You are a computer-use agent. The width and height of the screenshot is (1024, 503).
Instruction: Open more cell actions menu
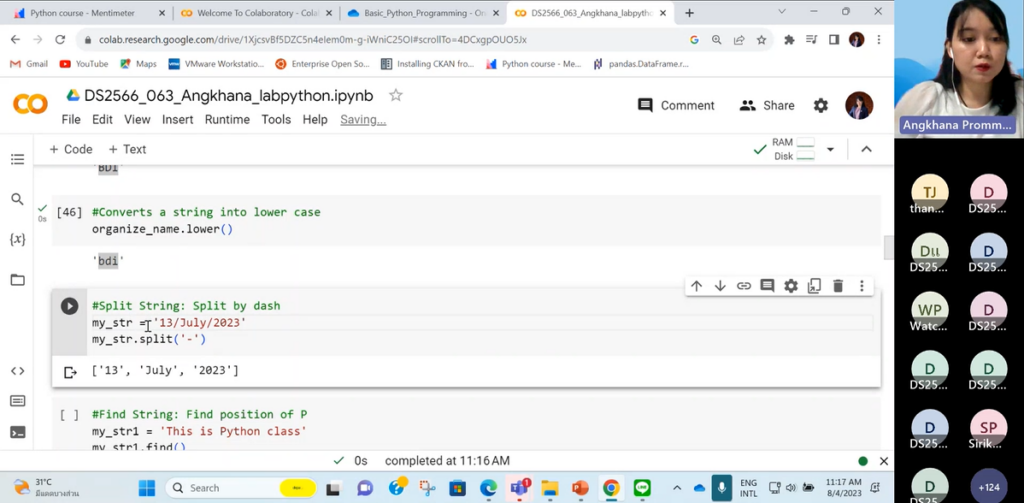click(x=861, y=286)
